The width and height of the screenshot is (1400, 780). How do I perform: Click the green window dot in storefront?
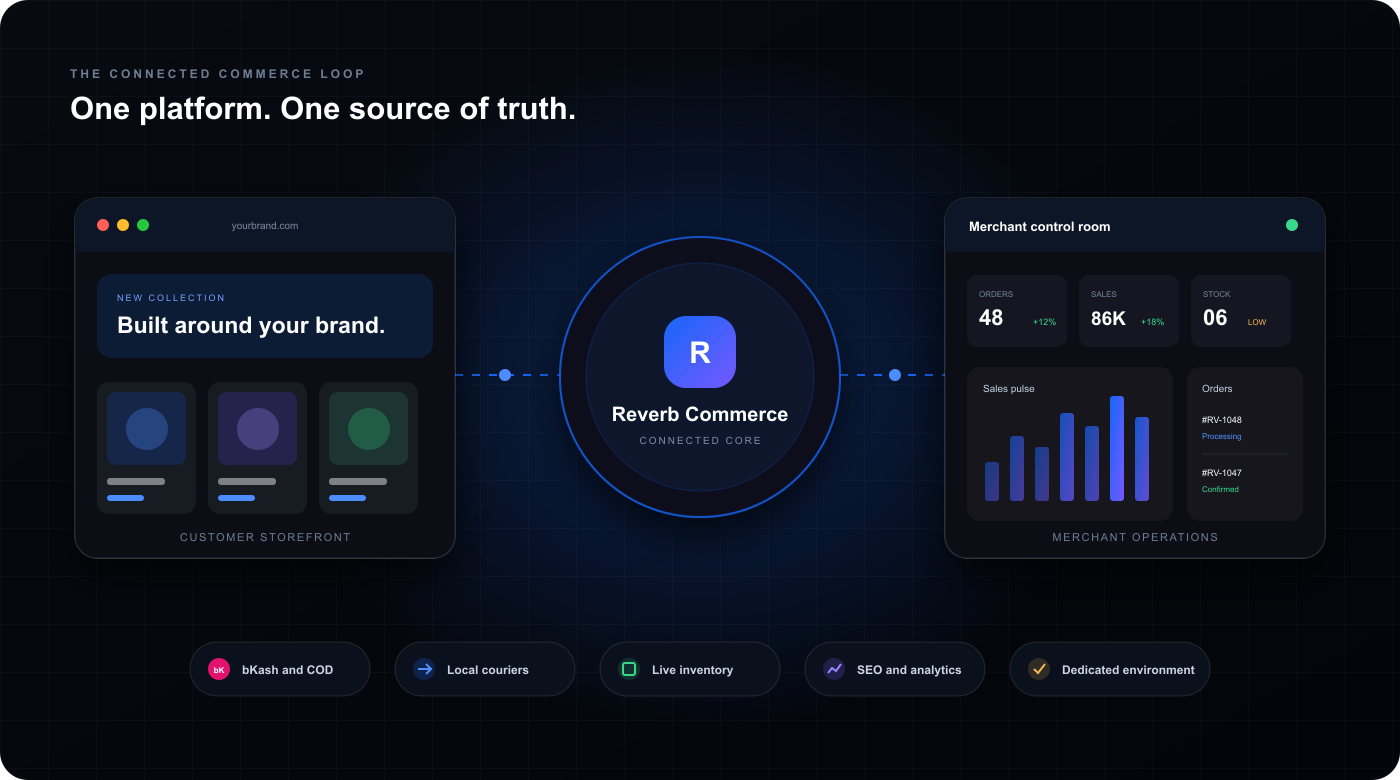143,225
